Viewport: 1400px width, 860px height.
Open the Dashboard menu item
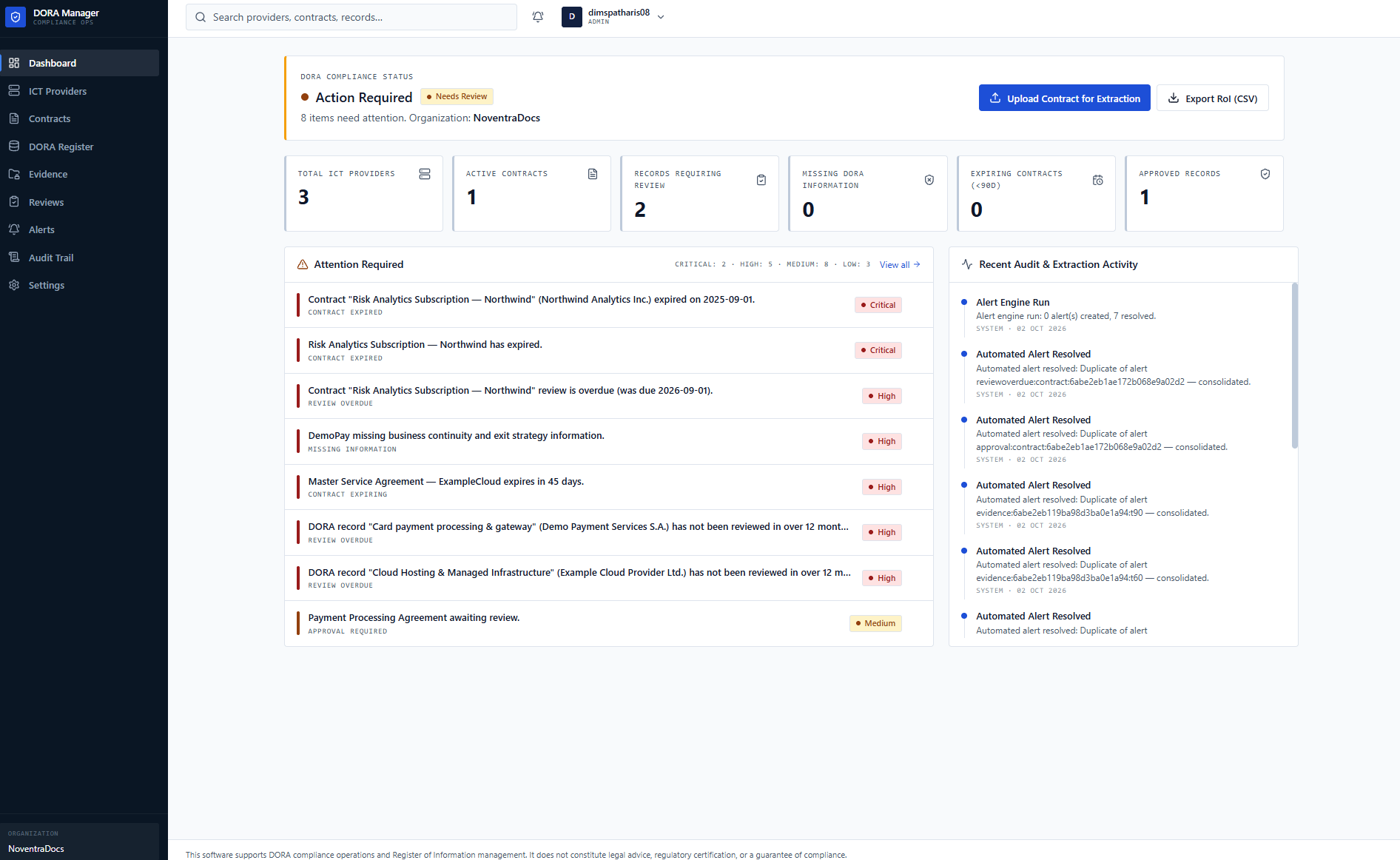tap(79, 63)
